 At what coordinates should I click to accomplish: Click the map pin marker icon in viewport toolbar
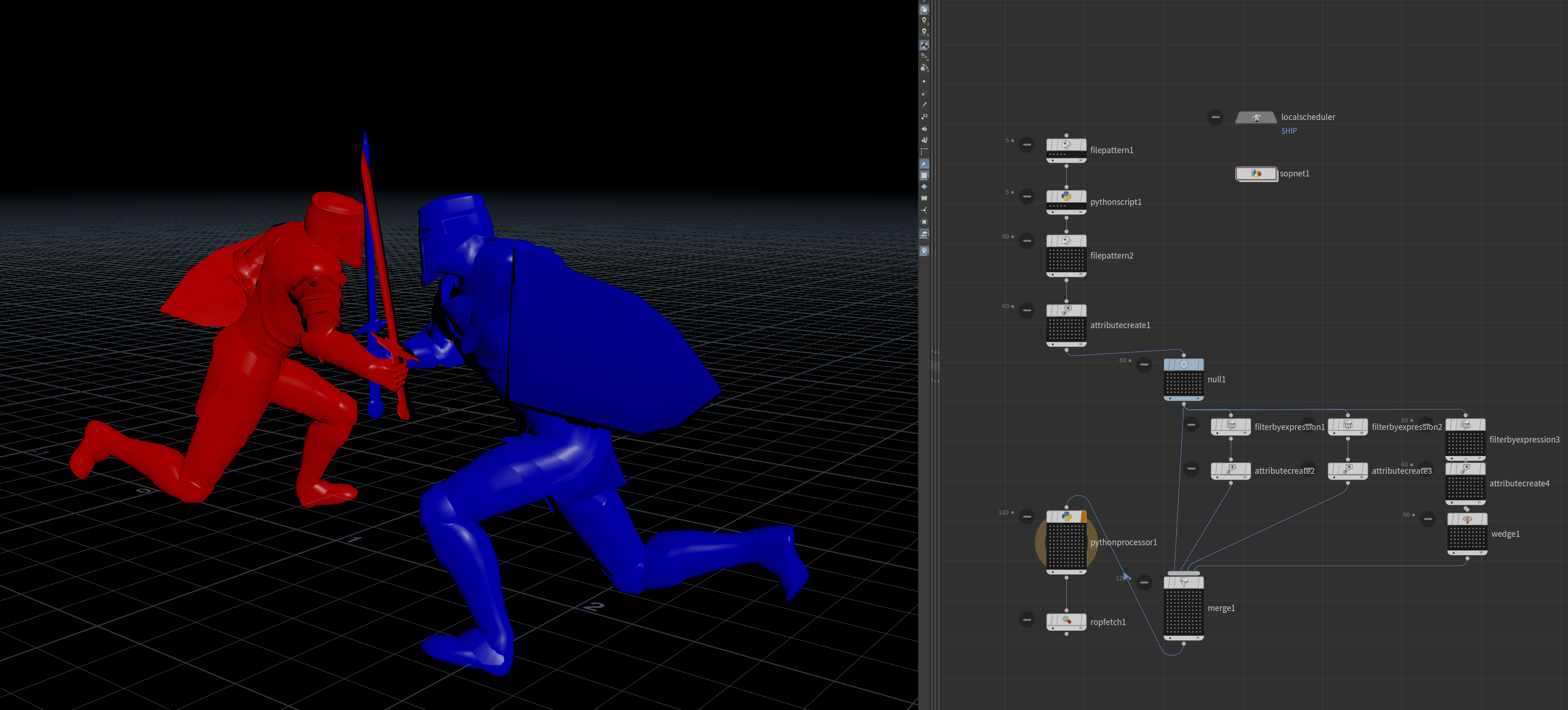click(924, 251)
